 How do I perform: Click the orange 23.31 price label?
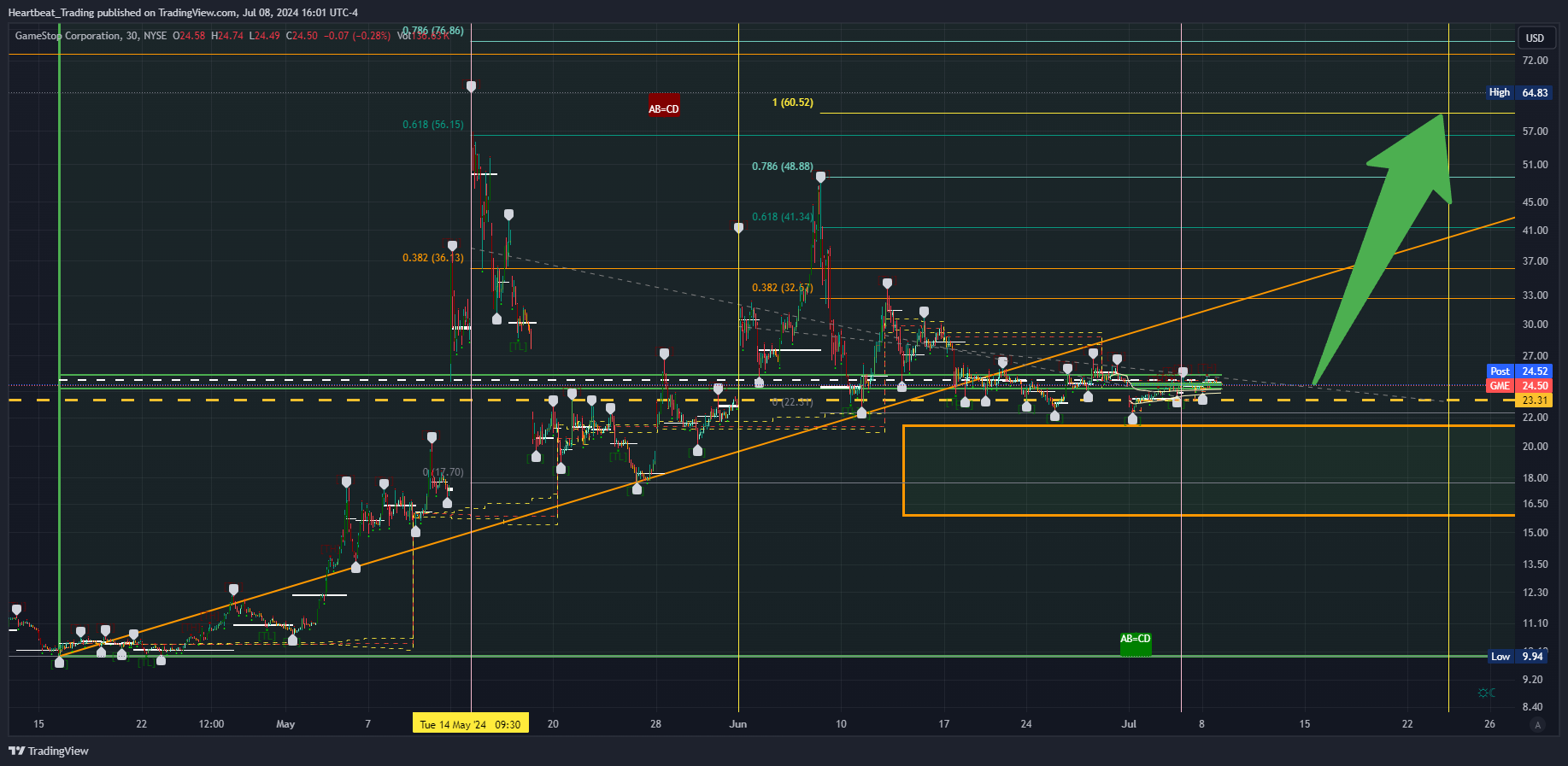1534,400
